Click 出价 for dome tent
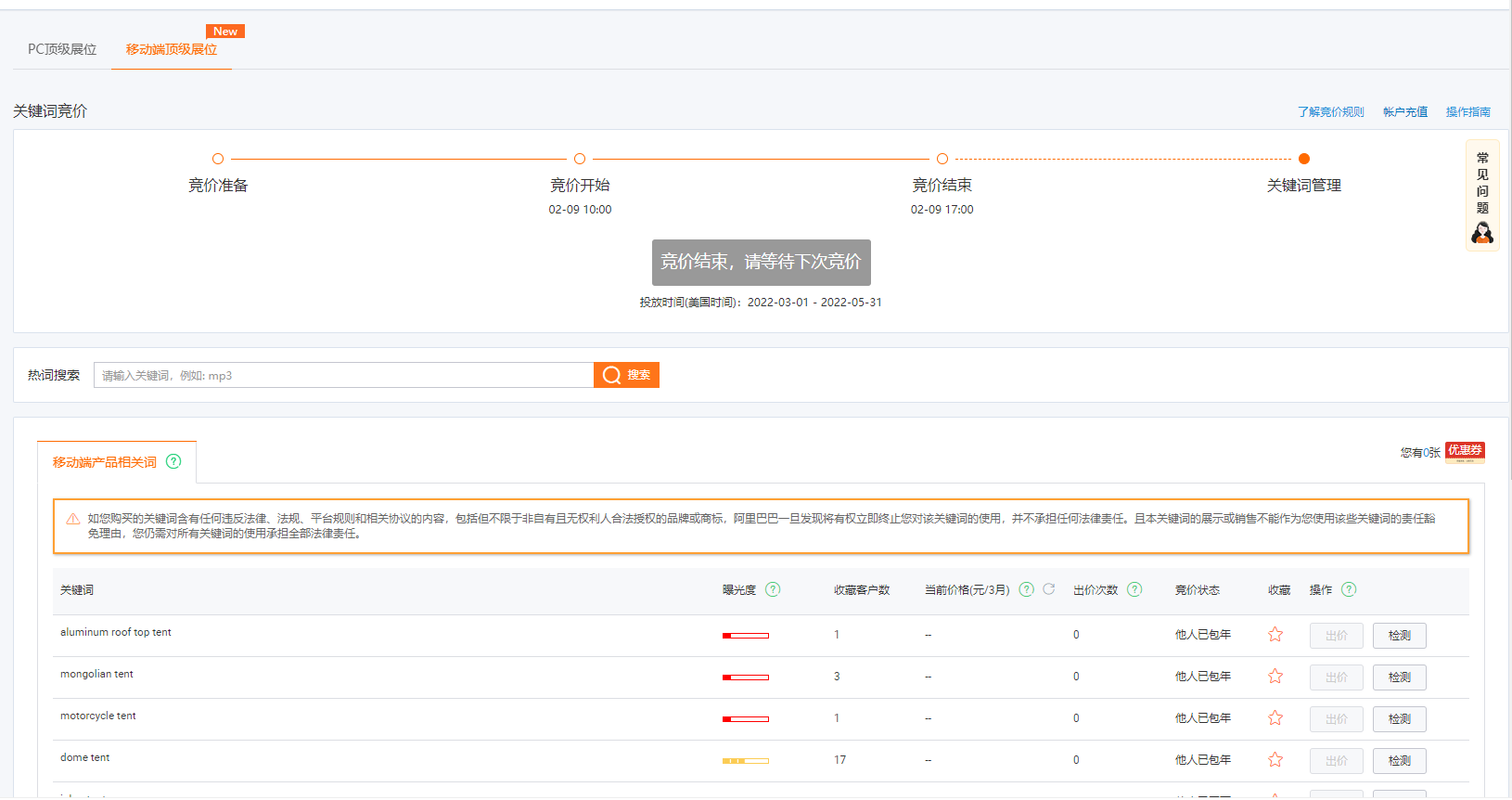This screenshot has height=800, width=1512. (x=1337, y=761)
